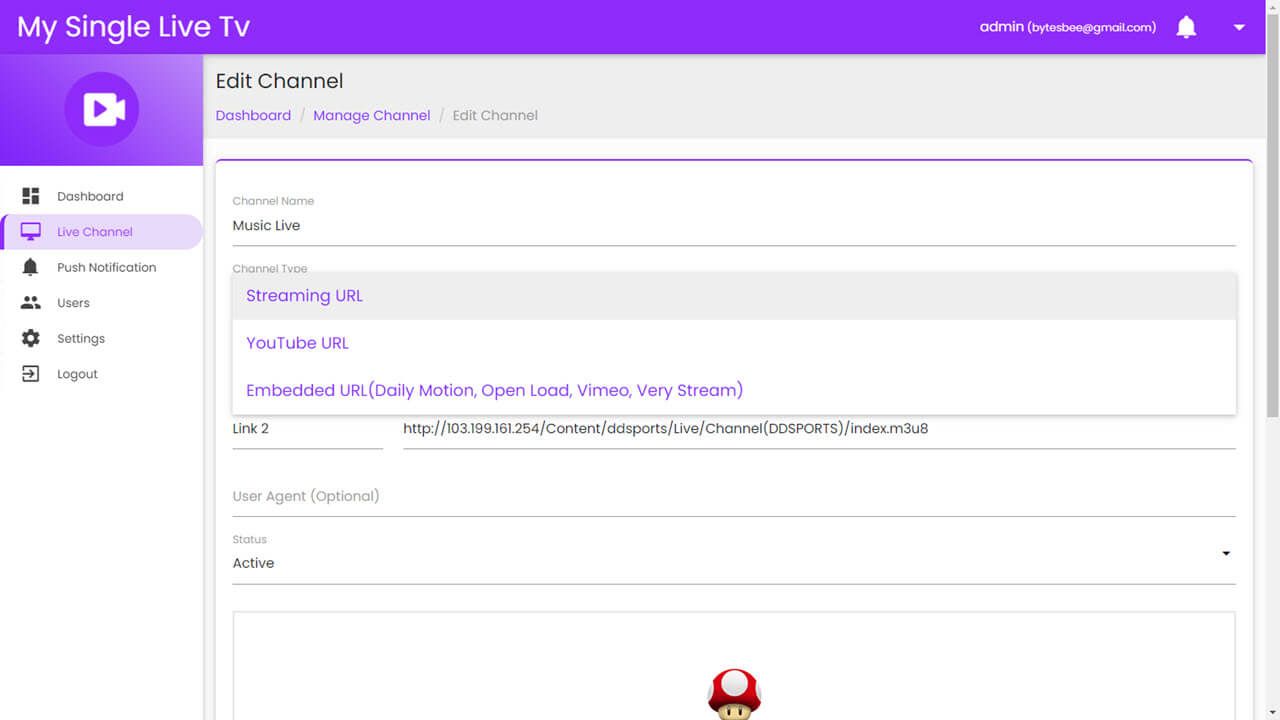
Task: Click the Link 2 label field
Action: [x=307, y=429]
